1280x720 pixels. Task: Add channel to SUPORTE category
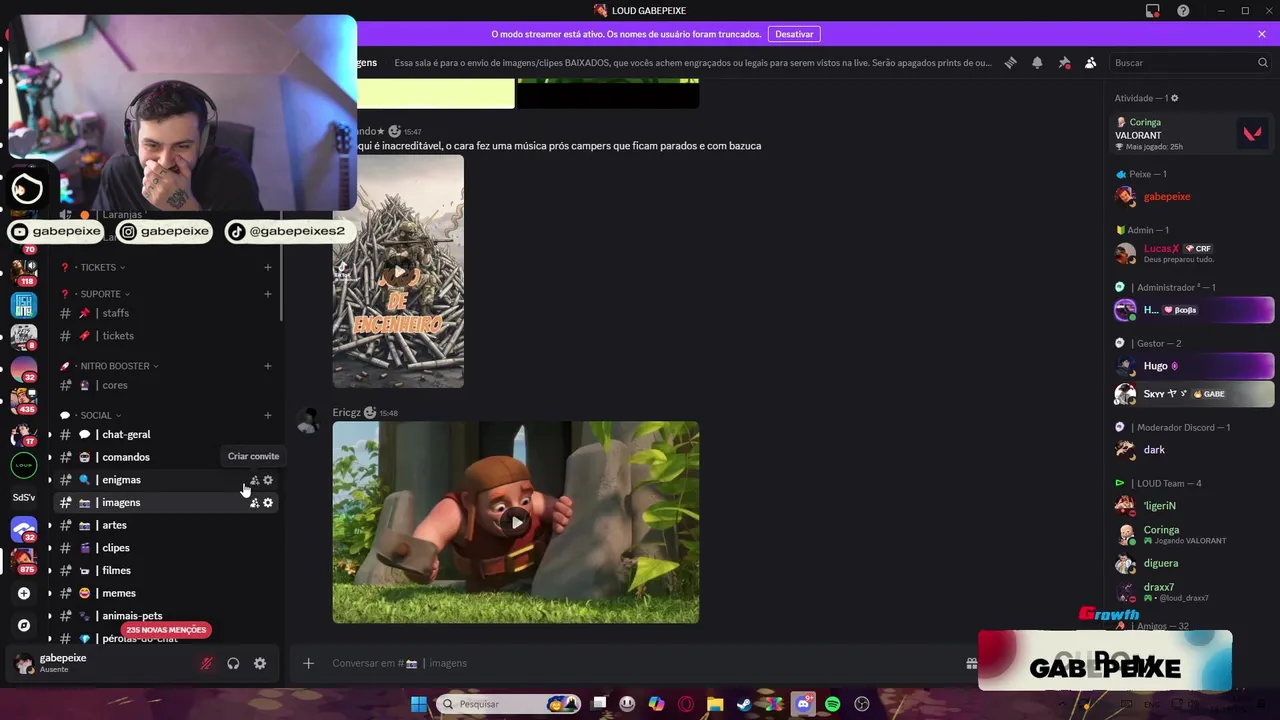coord(268,294)
